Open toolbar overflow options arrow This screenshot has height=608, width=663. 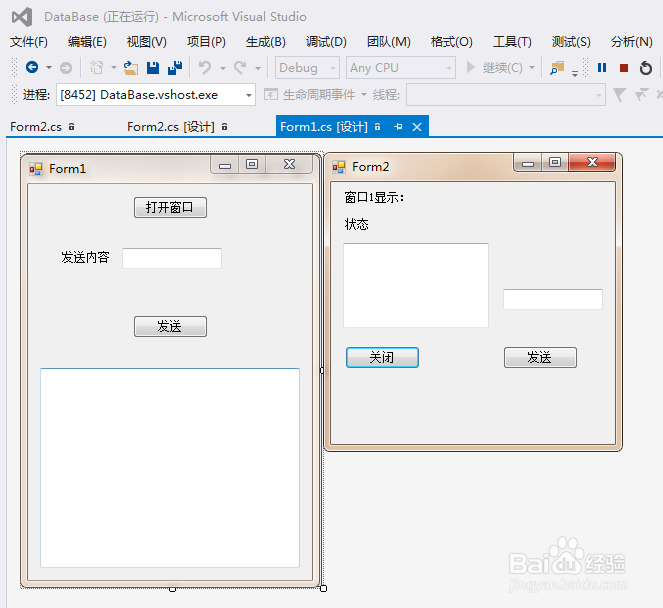[x=575, y=74]
